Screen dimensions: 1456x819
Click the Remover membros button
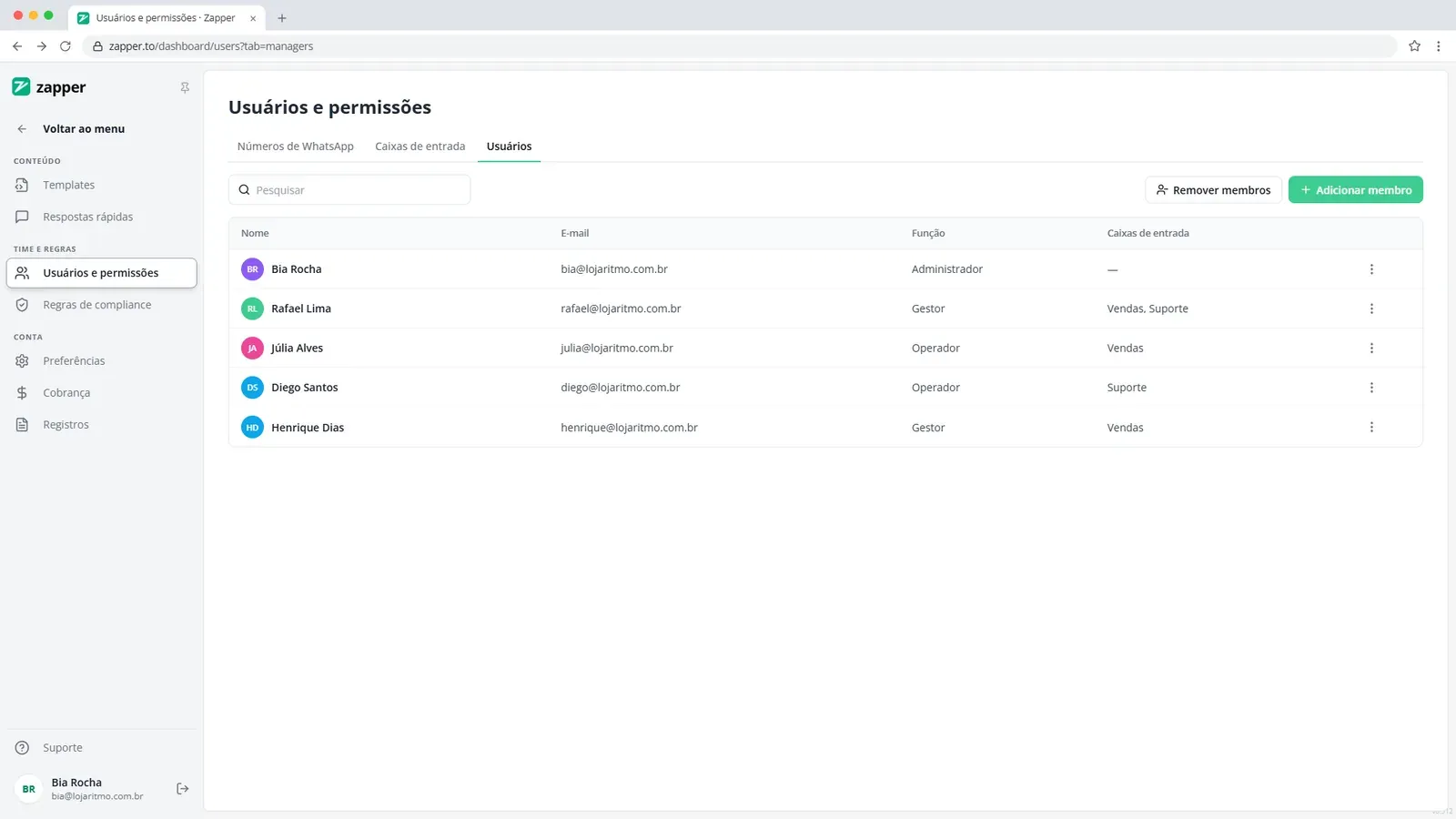click(x=1213, y=190)
